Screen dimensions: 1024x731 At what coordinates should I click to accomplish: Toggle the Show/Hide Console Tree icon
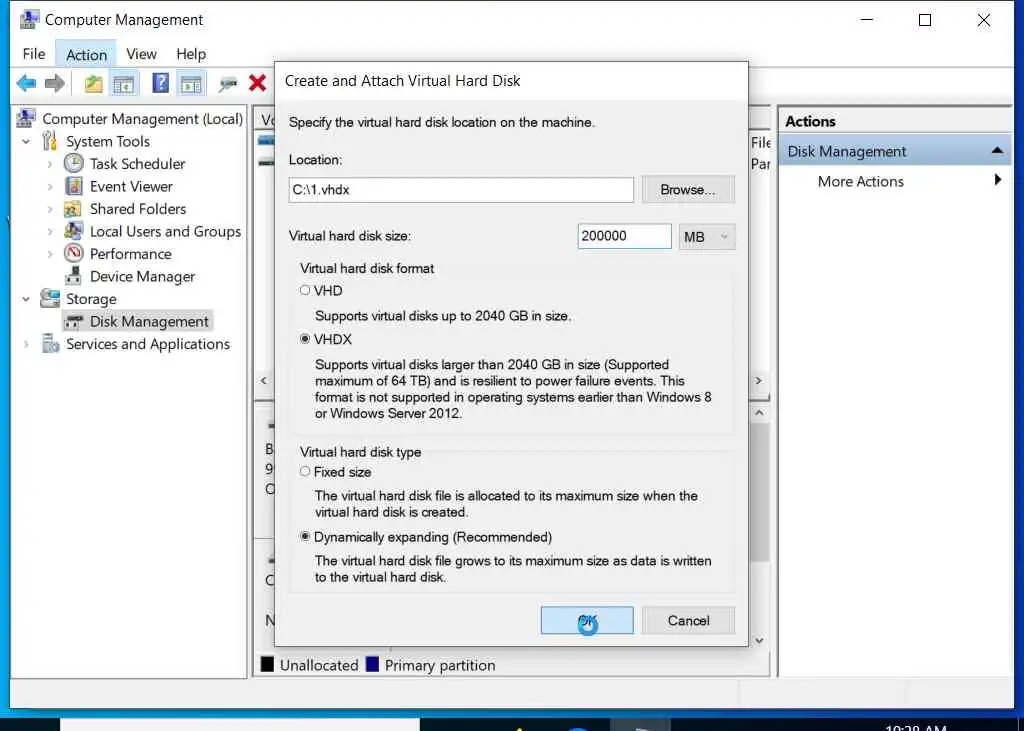tap(123, 84)
